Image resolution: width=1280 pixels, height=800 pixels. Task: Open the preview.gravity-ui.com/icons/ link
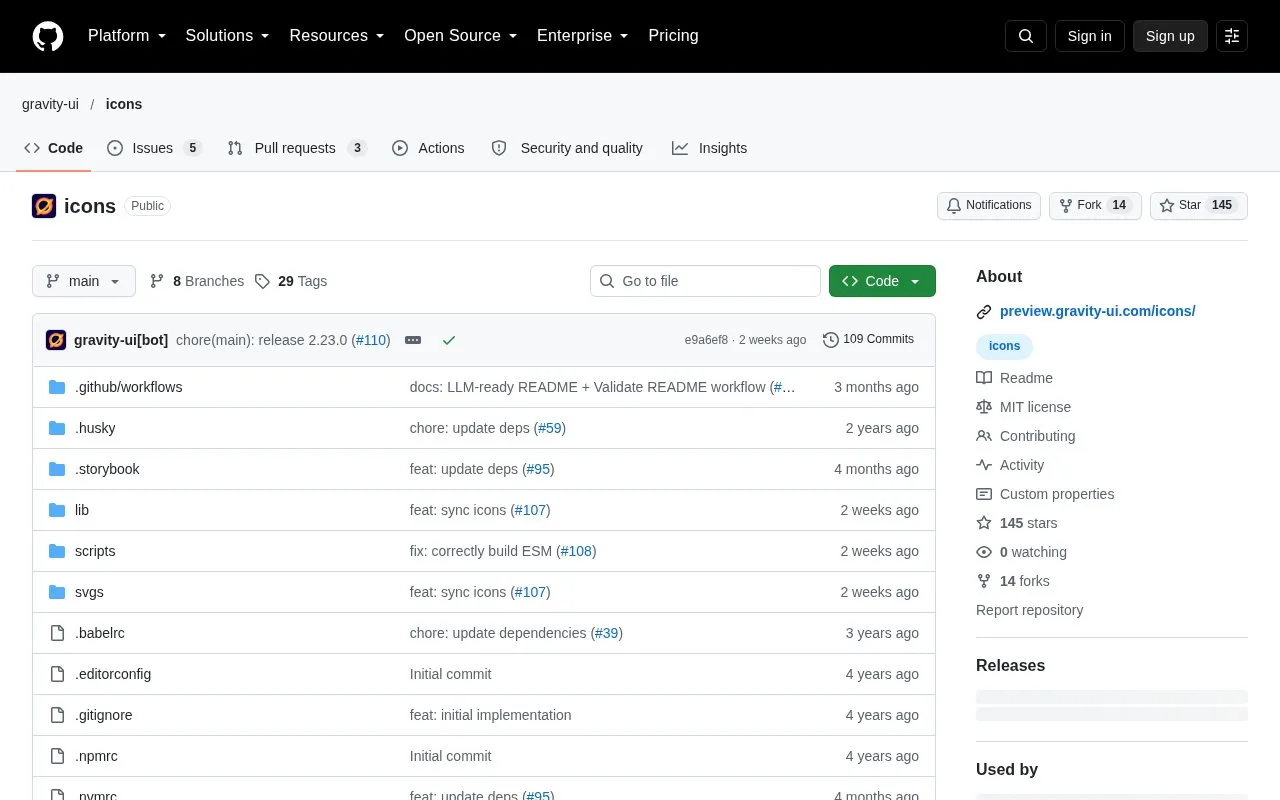(x=1098, y=311)
